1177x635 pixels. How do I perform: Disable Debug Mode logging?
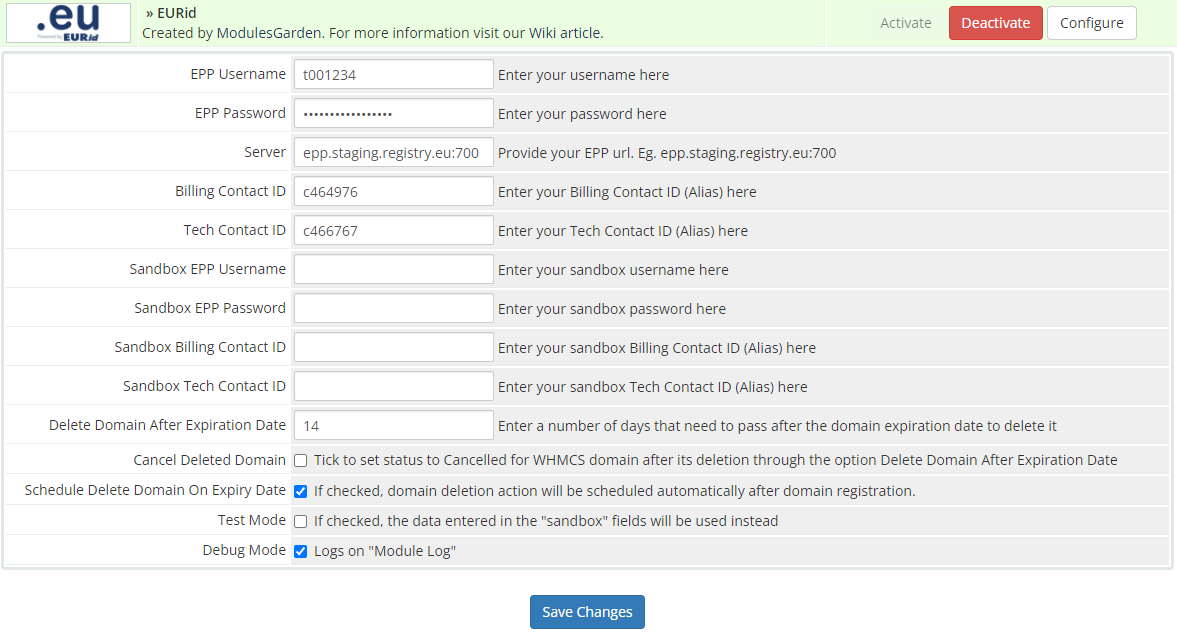click(x=300, y=549)
